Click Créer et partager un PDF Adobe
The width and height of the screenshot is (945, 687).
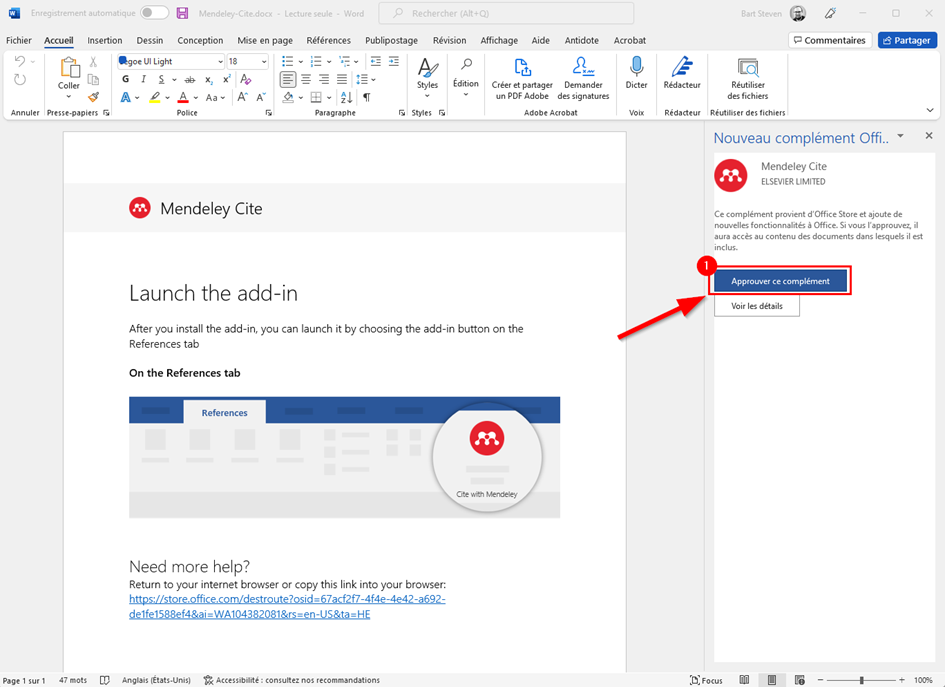pyautogui.click(x=522, y=79)
